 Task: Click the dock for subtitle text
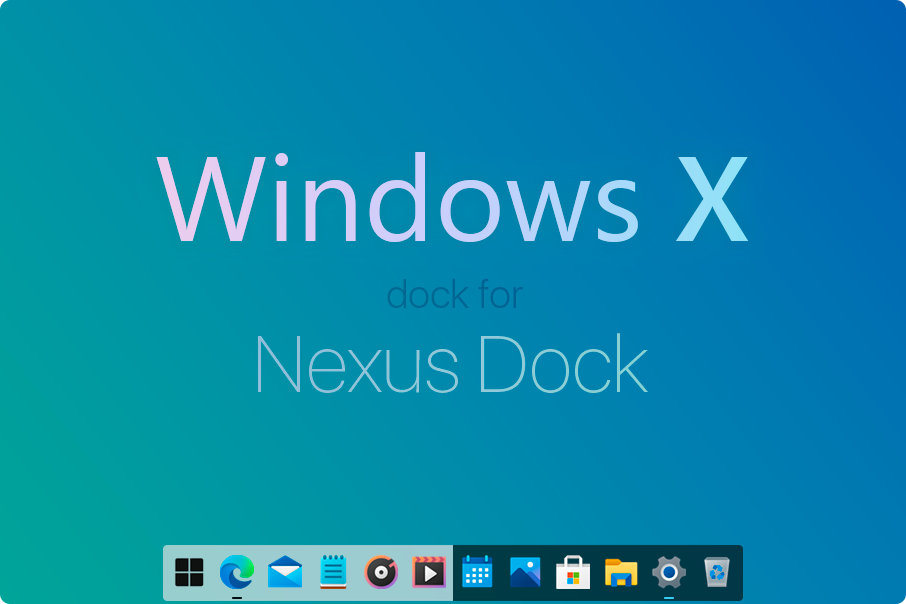click(454, 294)
